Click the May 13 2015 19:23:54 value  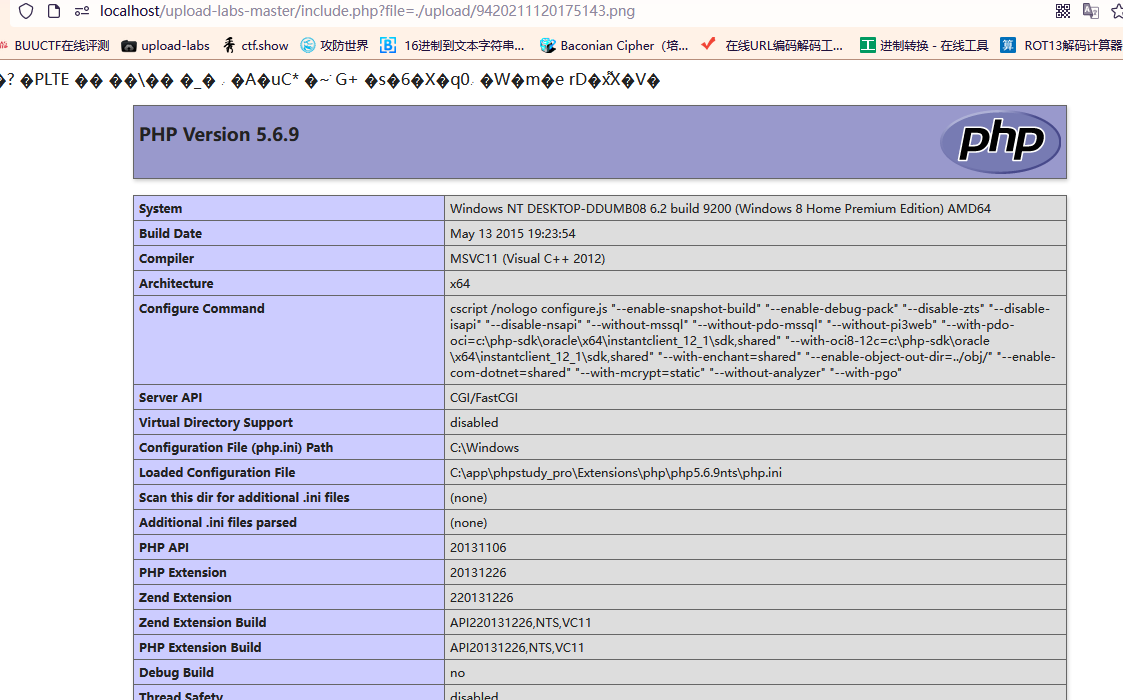click(x=513, y=234)
